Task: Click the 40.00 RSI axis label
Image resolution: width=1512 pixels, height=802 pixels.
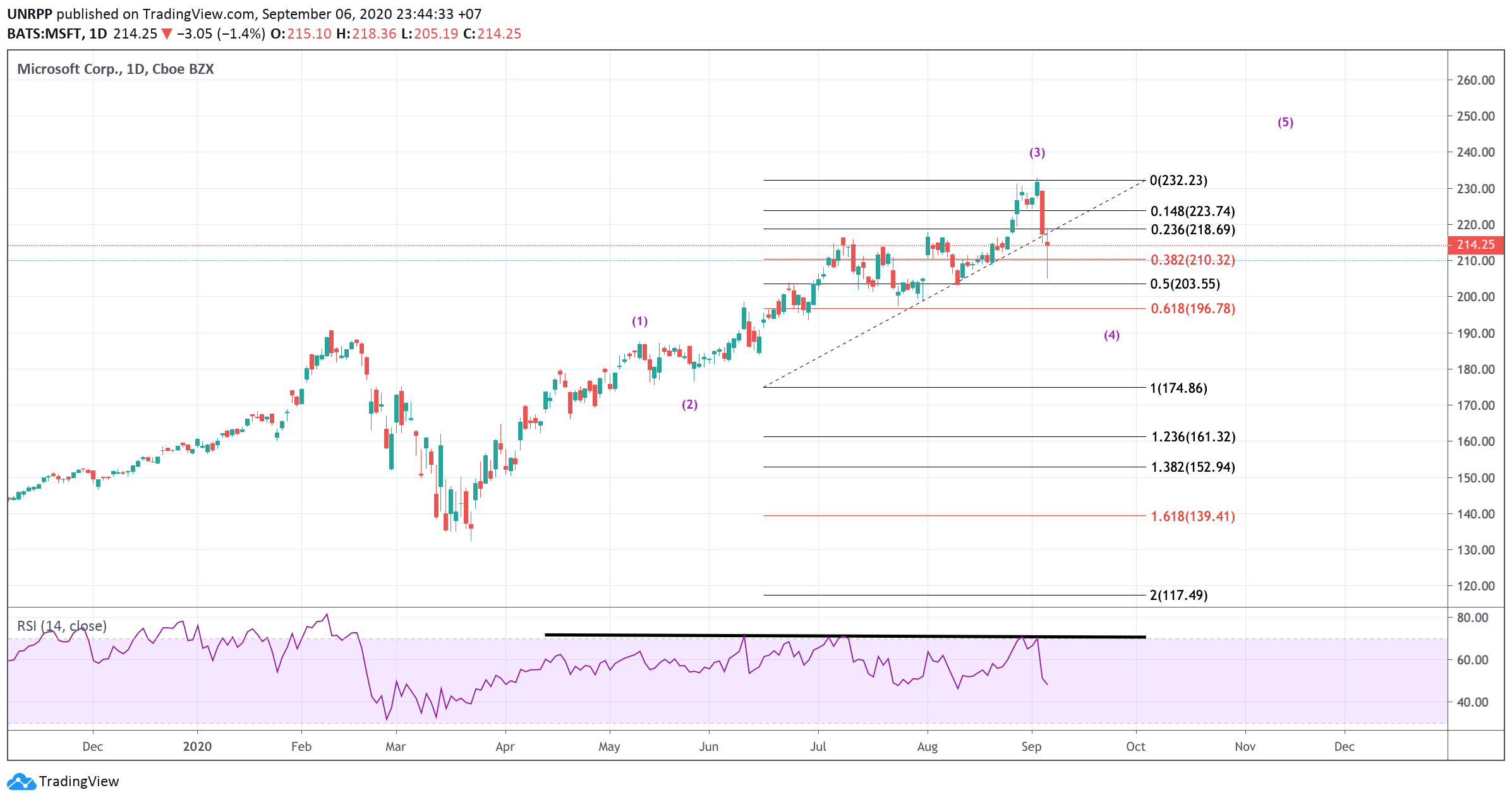Action: pyautogui.click(x=1473, y=702)
